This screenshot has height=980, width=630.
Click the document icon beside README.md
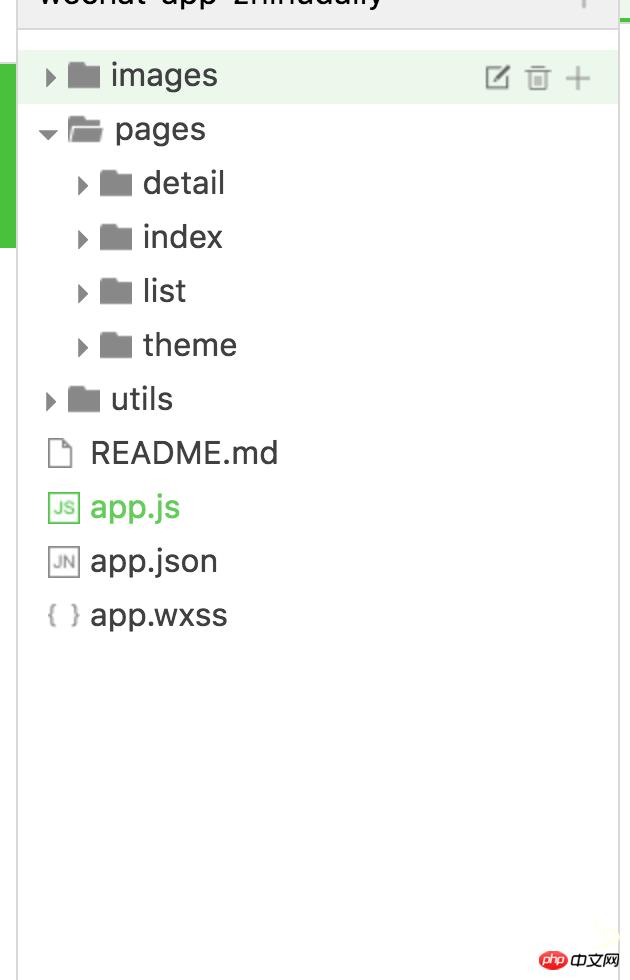(61, 454)
